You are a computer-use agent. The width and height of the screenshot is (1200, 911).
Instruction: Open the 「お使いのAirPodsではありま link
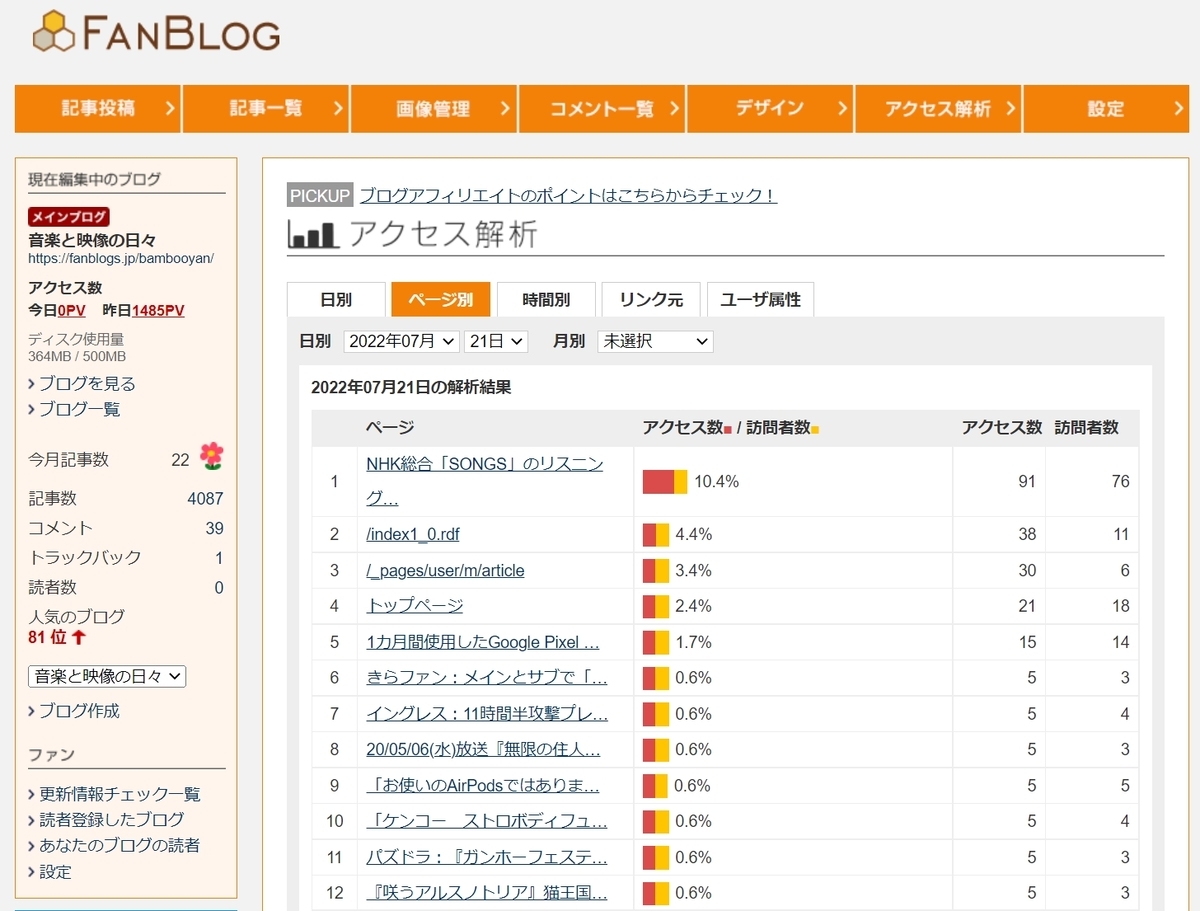point(483,786)
